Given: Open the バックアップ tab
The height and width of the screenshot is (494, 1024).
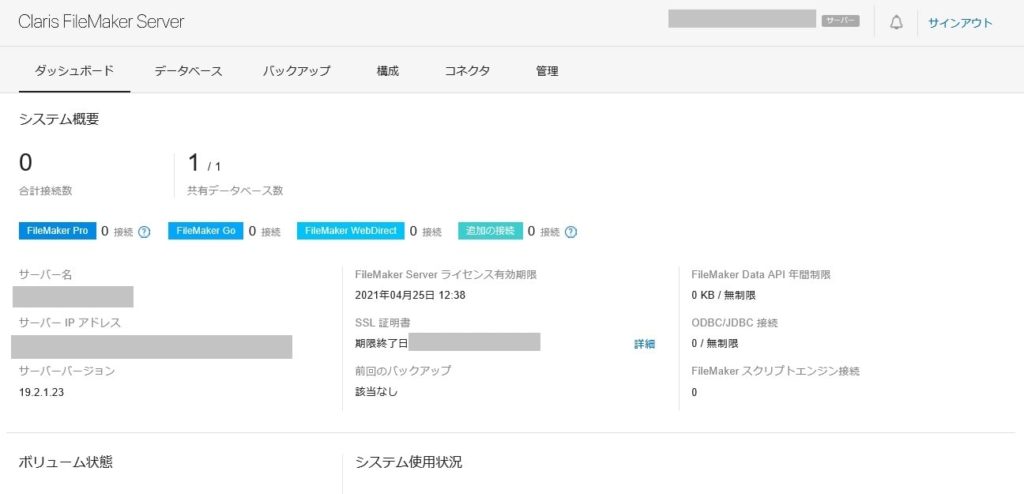Looking at the screenshot, I should [297, 71].
